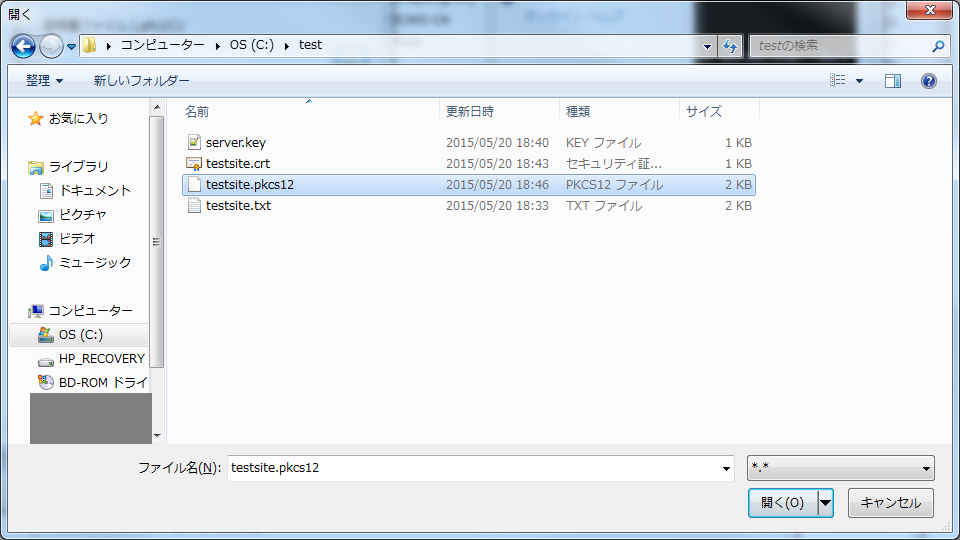The height and width of the screenshot is (540, 960).
Task: Open コンピューター in the navigation pane
Action: tap(91, 310)
